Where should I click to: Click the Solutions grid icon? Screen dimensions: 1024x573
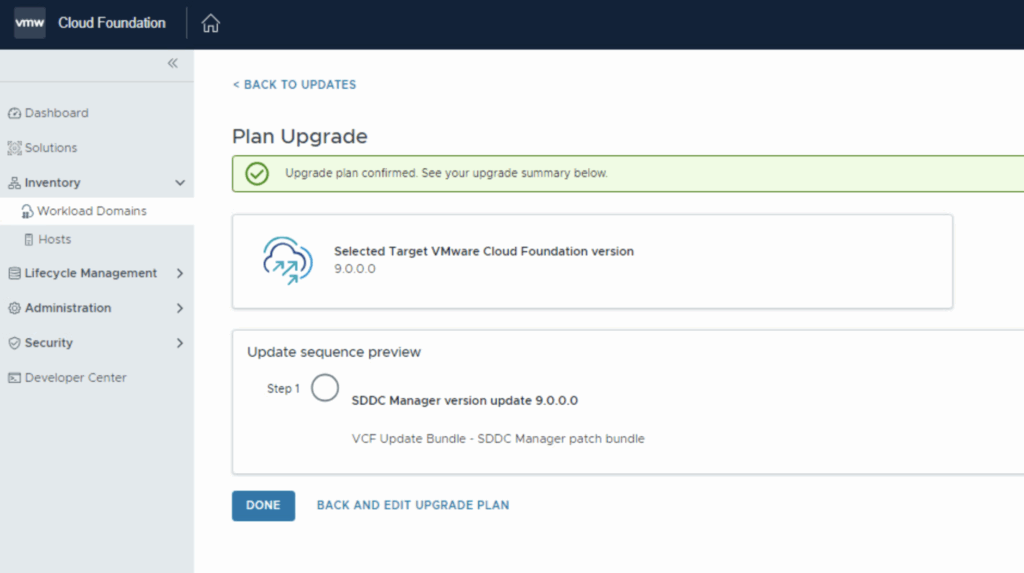(14, 148)
